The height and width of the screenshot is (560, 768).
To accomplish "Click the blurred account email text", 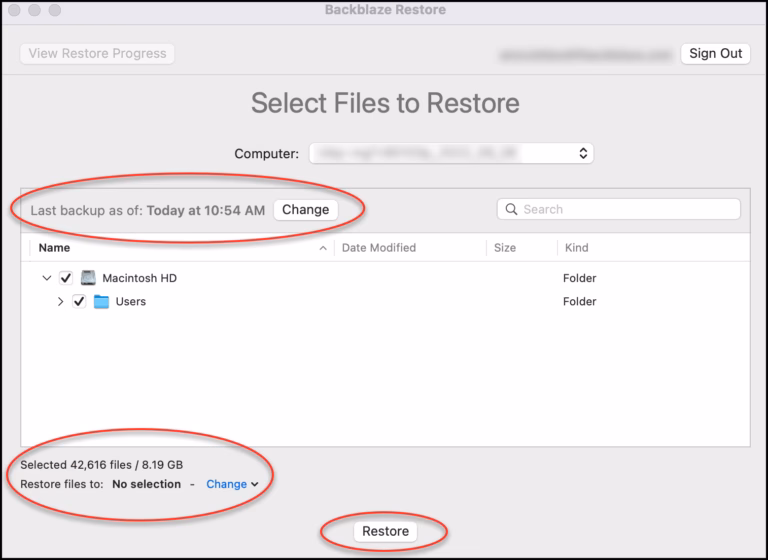I will pyautogui.click(x=586, y=54).
